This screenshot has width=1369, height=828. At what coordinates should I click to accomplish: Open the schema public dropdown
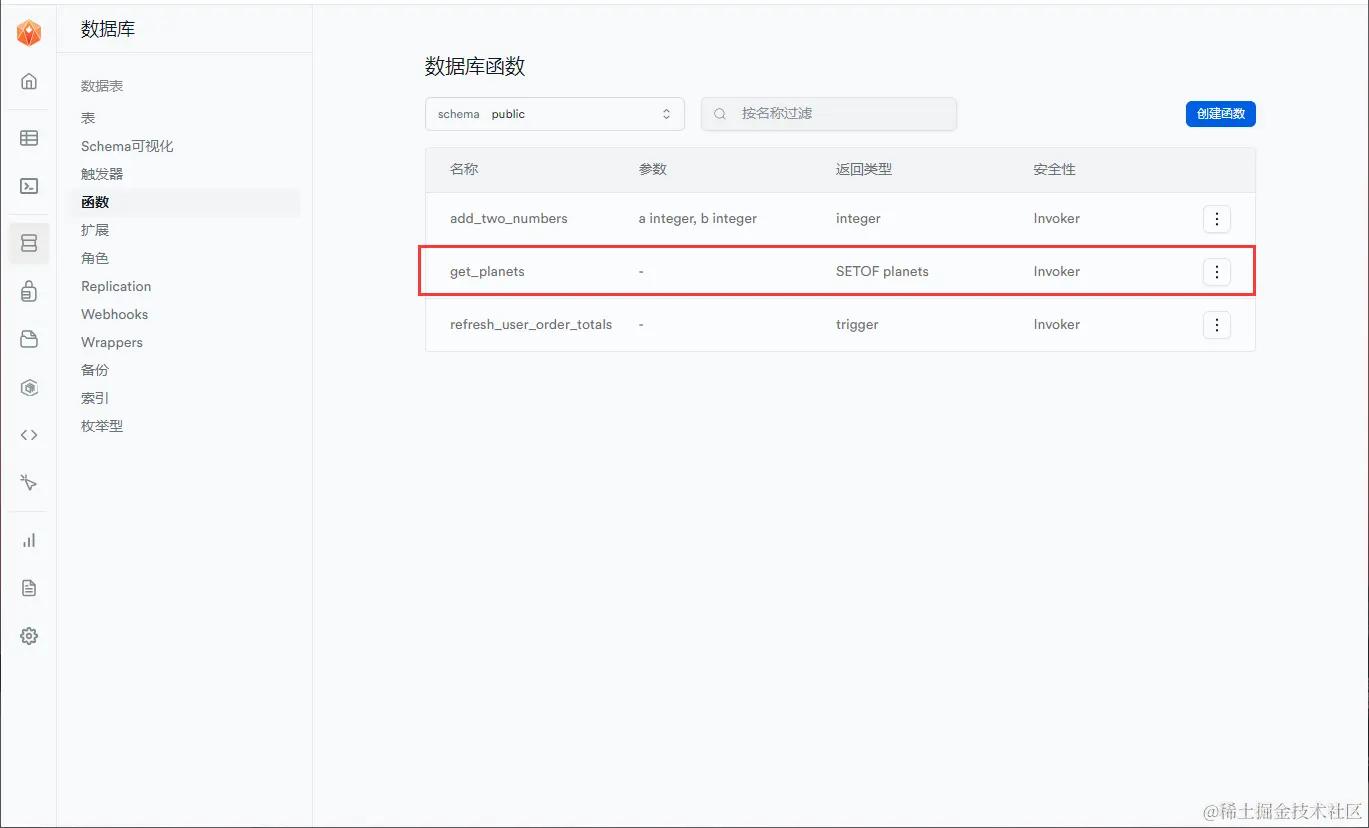click(555, 114)
